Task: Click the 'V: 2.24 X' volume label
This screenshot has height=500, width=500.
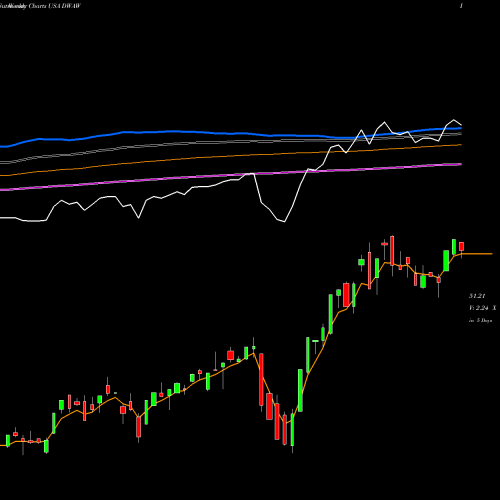Action: tap(482, 308)
